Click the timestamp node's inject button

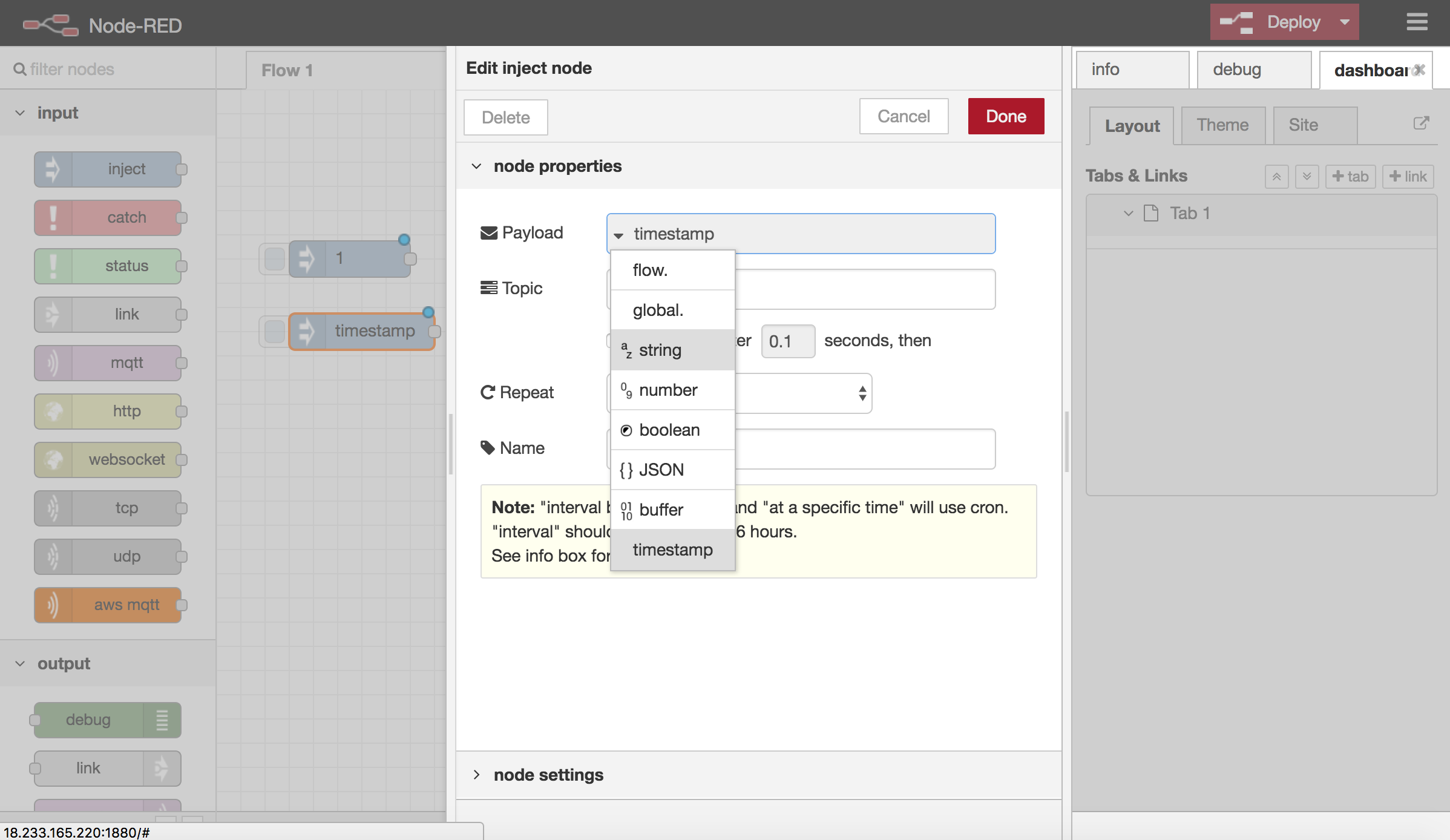(x=274, y=331)
